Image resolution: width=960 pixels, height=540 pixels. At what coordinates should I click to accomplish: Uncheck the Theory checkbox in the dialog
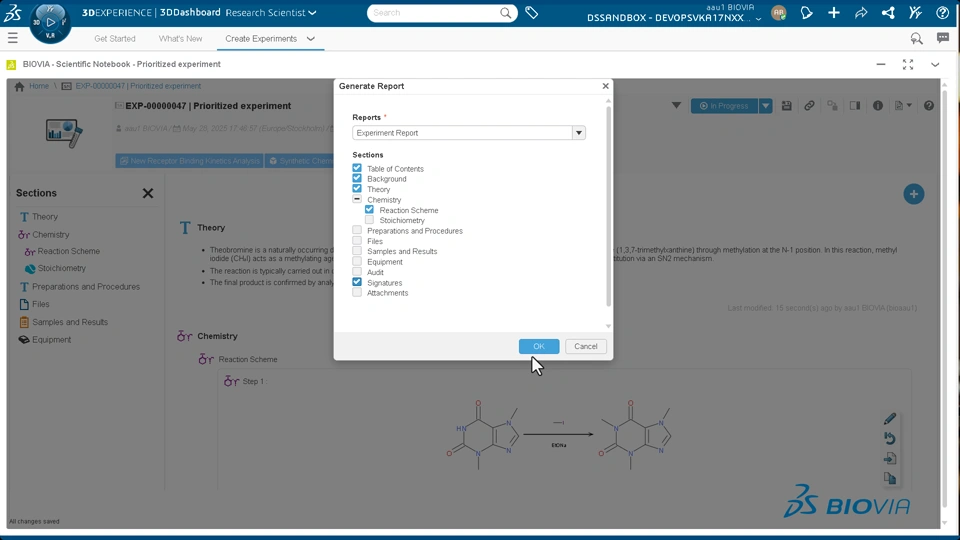click(x=357, y=189)
